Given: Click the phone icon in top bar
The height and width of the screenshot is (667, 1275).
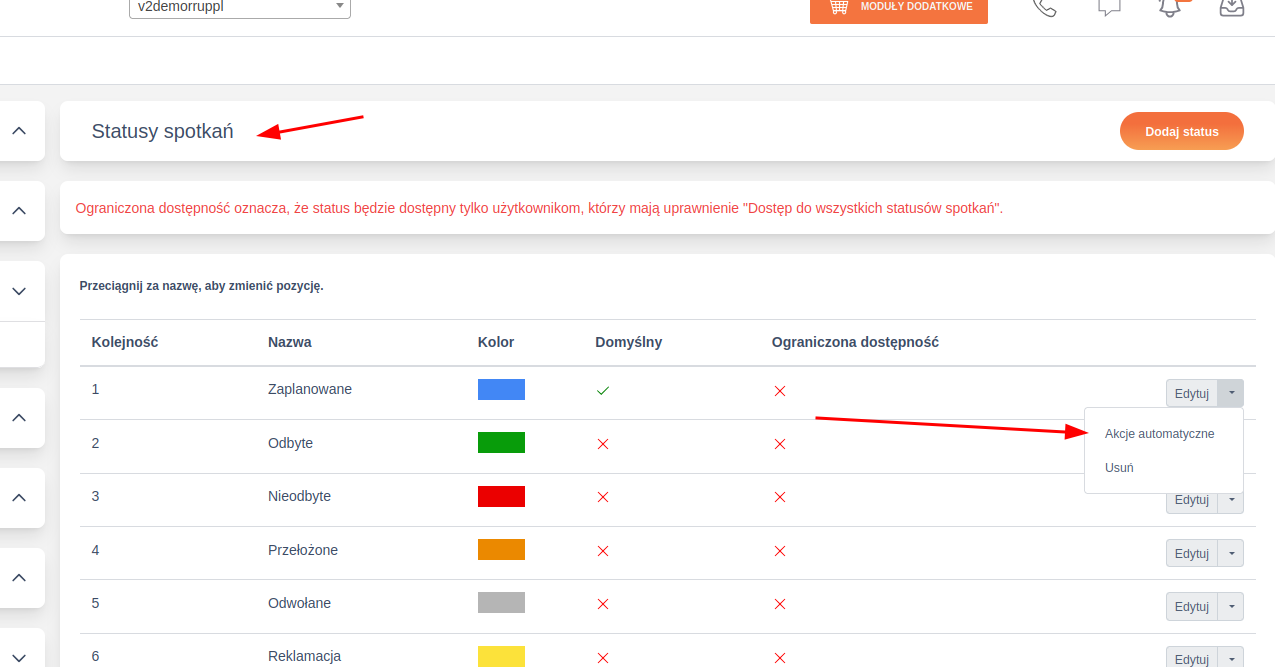Looking at the screenshot, I should 1044,7.
